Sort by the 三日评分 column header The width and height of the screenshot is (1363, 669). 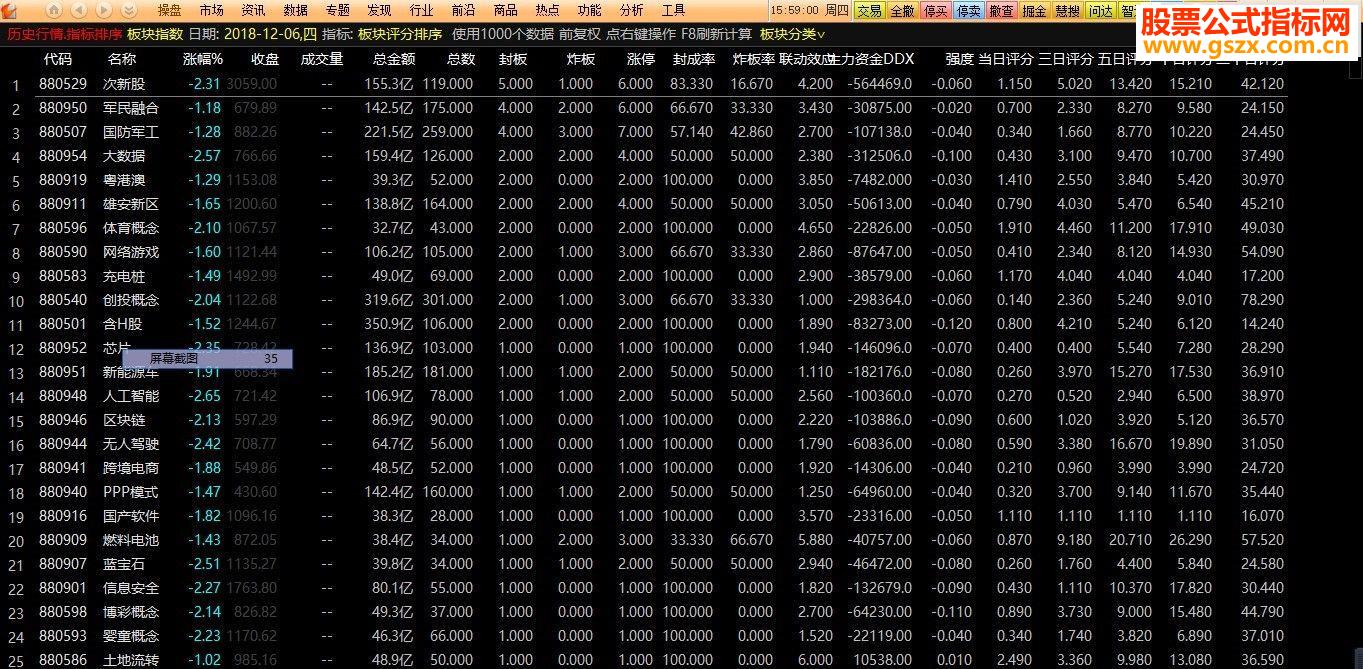click(x=1065, y=59)
